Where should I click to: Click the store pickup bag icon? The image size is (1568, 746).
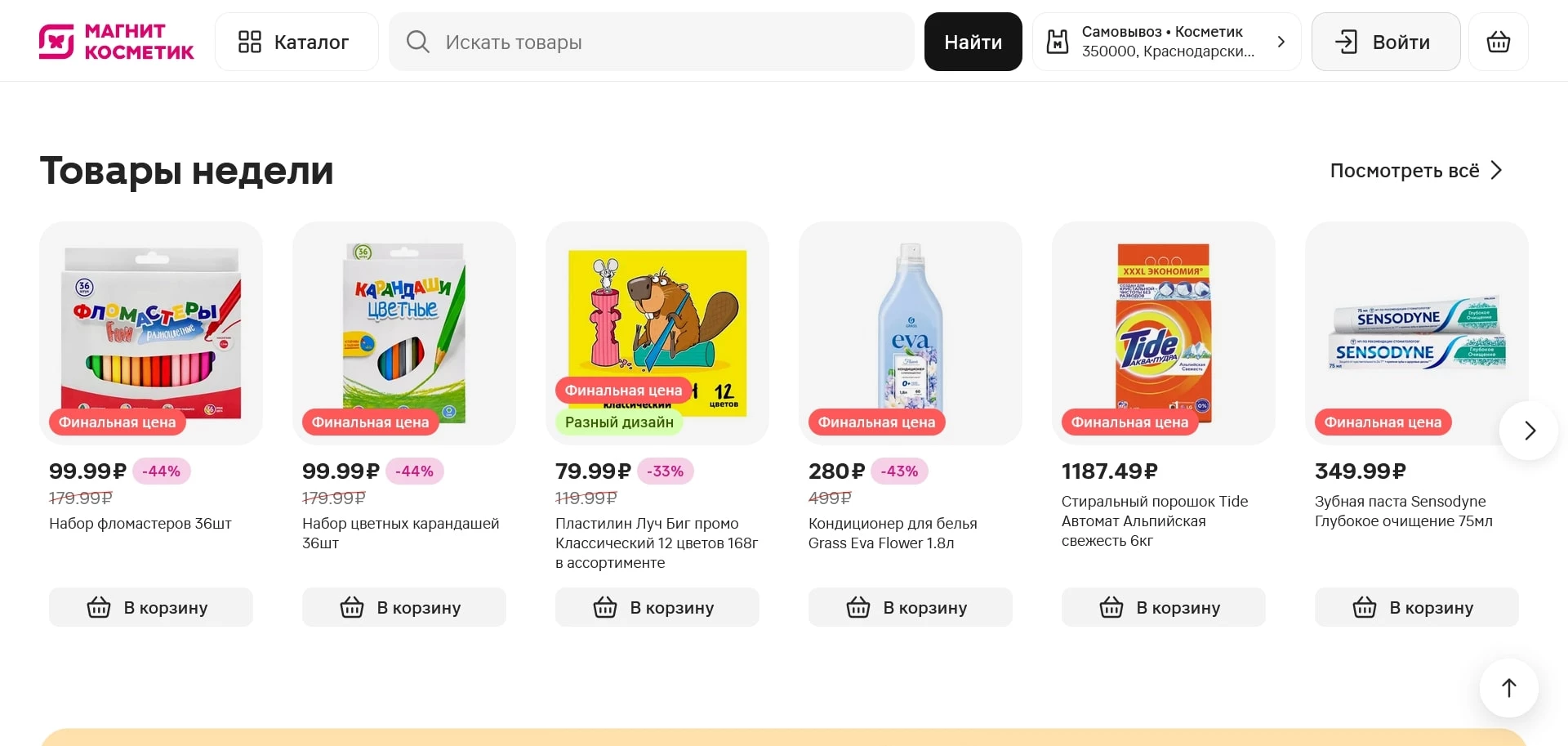click(1058, 42)
